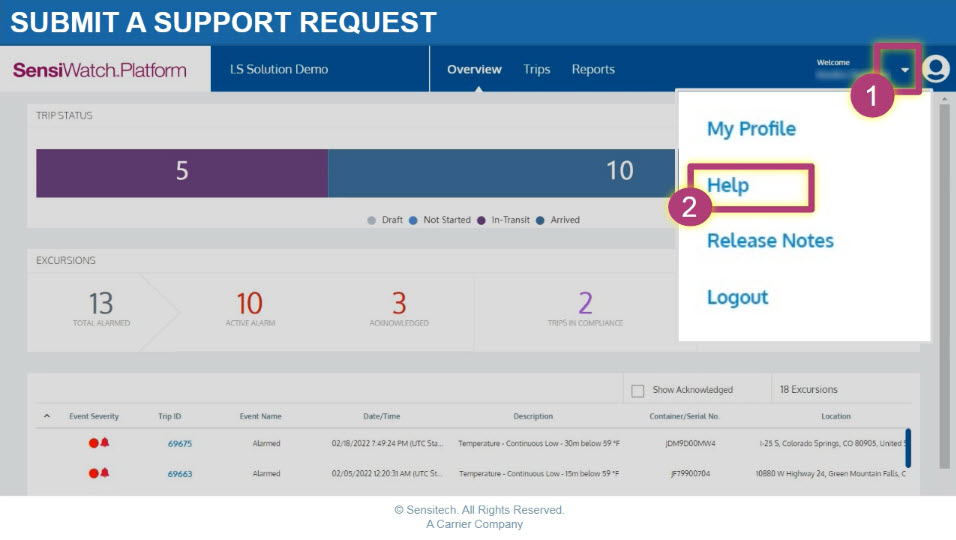Click Logout in the user menu

tap(737, 297)
